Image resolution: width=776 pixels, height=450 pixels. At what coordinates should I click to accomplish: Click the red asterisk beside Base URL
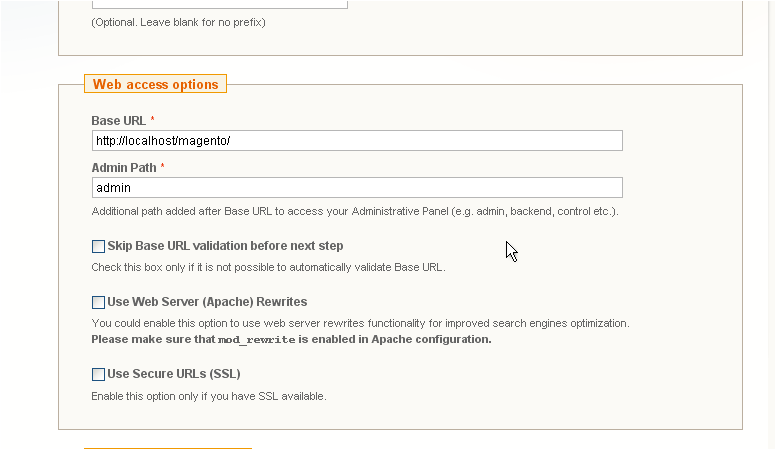[153, 121]
